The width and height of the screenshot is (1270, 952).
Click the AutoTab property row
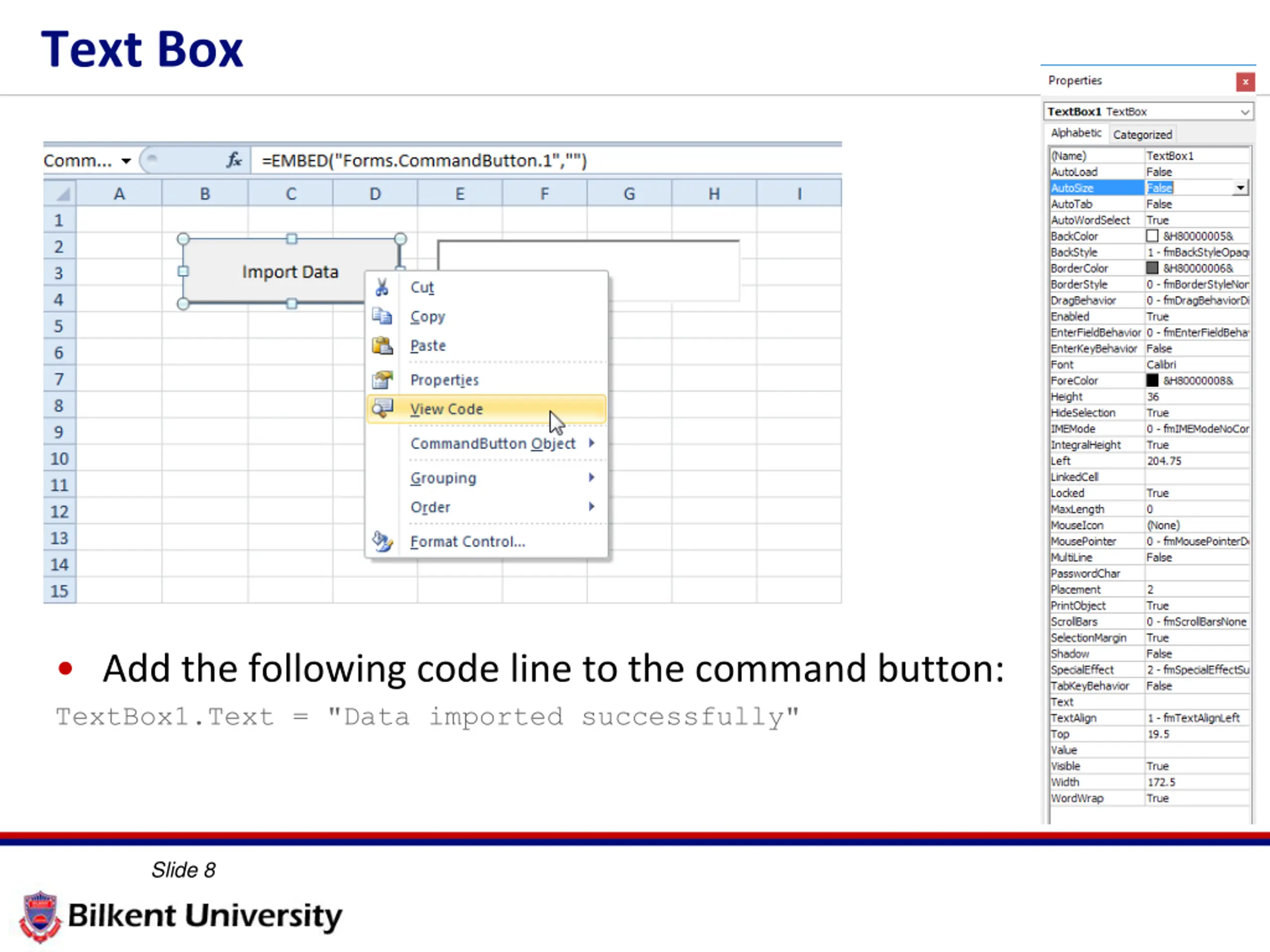[x=1150, y=204]
